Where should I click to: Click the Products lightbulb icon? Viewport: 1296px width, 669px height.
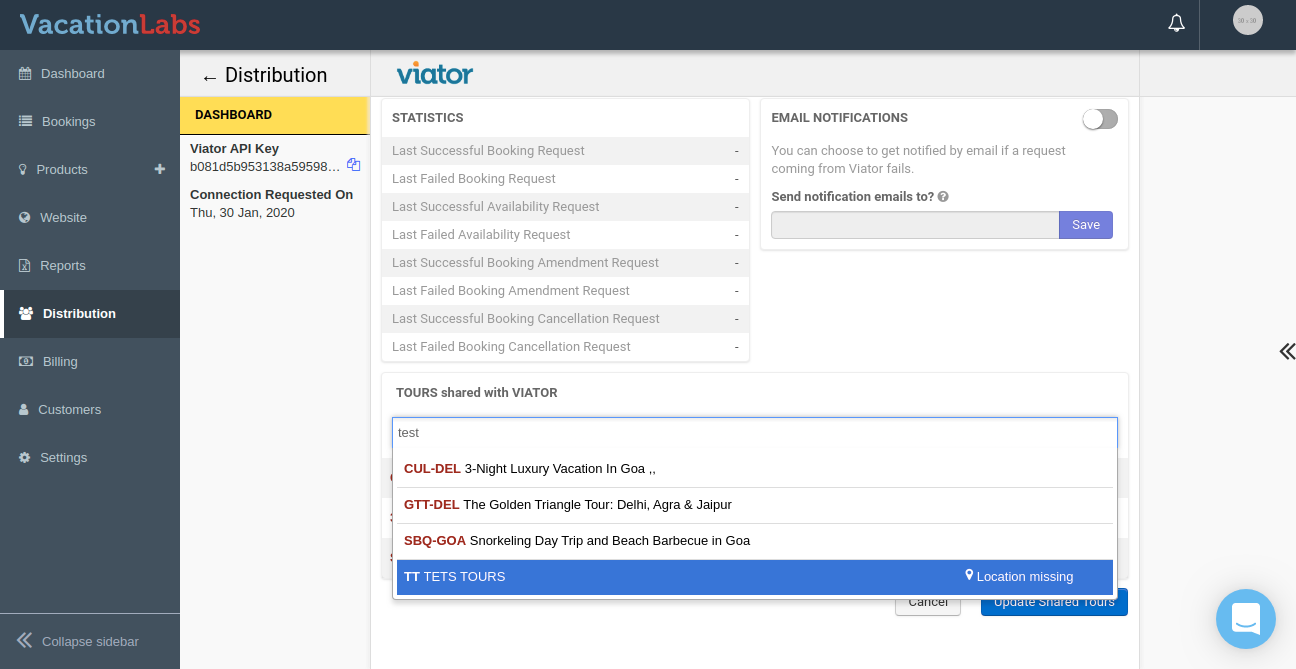[x=23, y=169]
